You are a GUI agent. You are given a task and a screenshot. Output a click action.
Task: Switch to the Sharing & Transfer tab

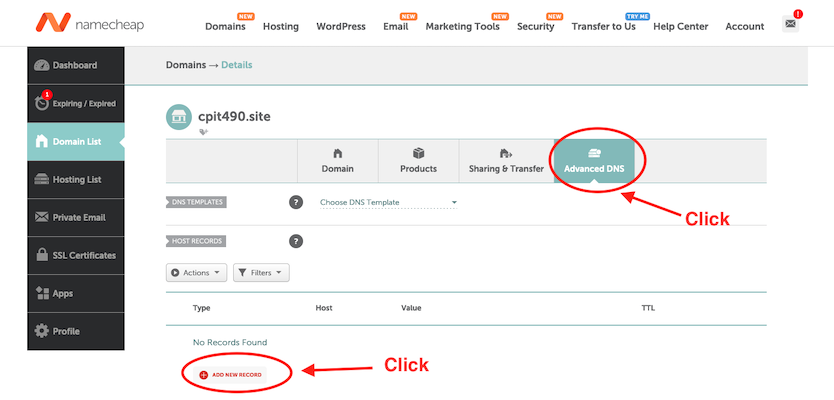pyautogui.click(x=506, y=160)
